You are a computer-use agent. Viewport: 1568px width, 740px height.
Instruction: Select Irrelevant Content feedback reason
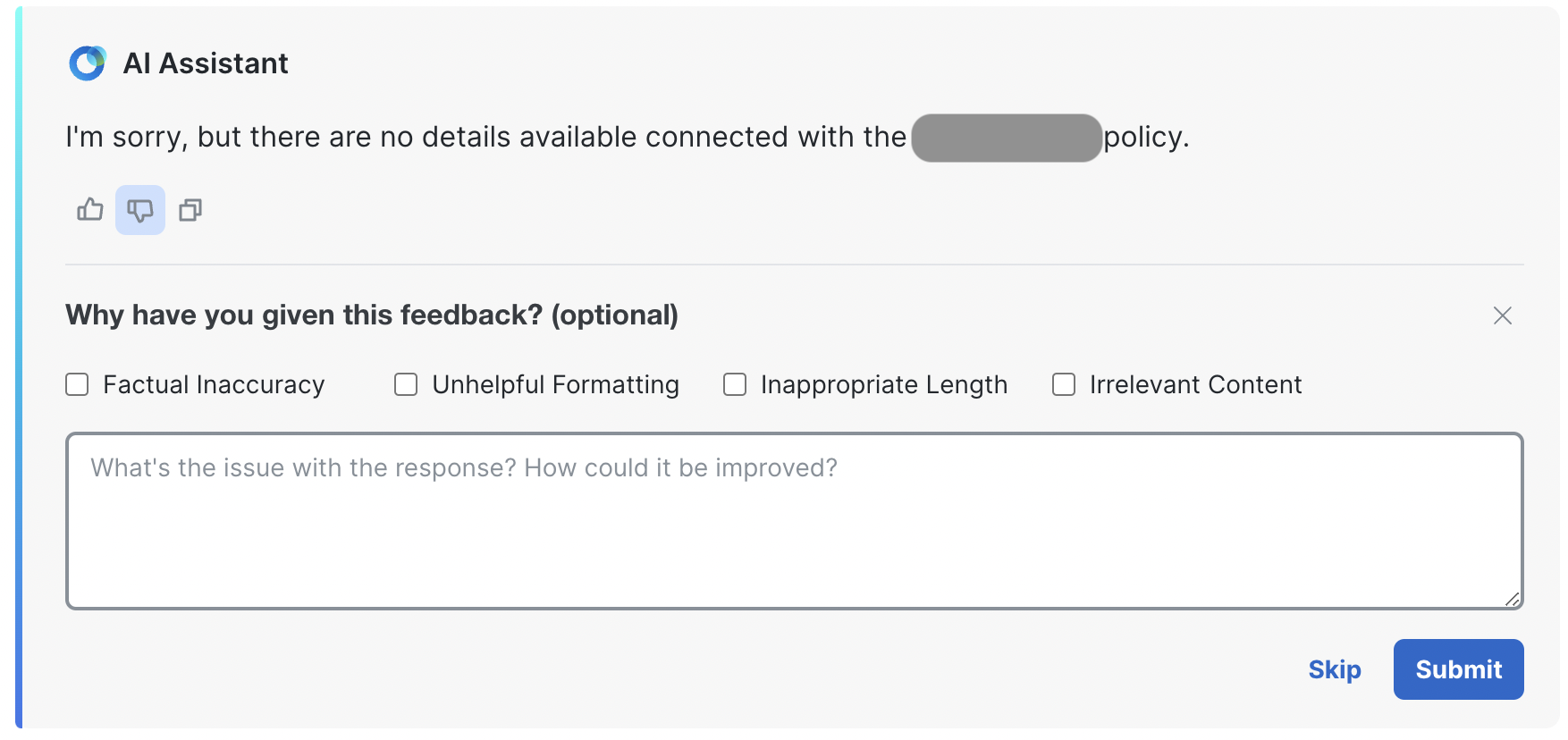point(1063,384)
